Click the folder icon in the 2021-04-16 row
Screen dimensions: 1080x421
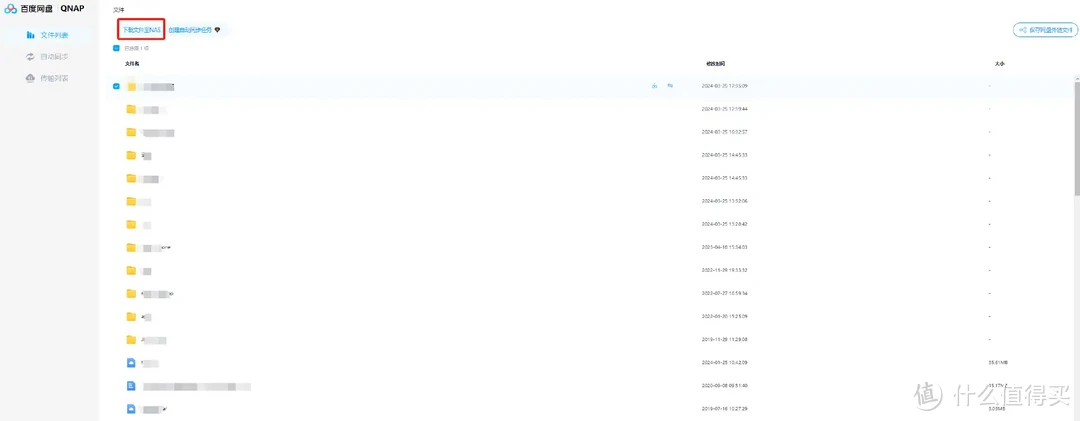pyautogui.click(x=132, y=247)
